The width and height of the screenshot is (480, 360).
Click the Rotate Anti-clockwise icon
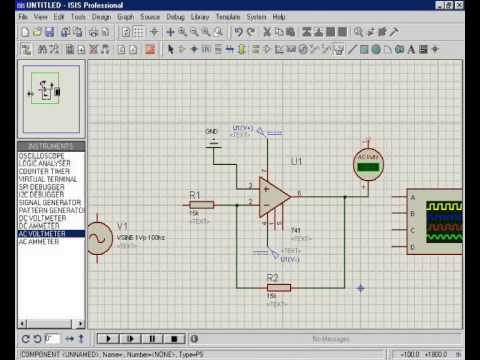(37, 339)
